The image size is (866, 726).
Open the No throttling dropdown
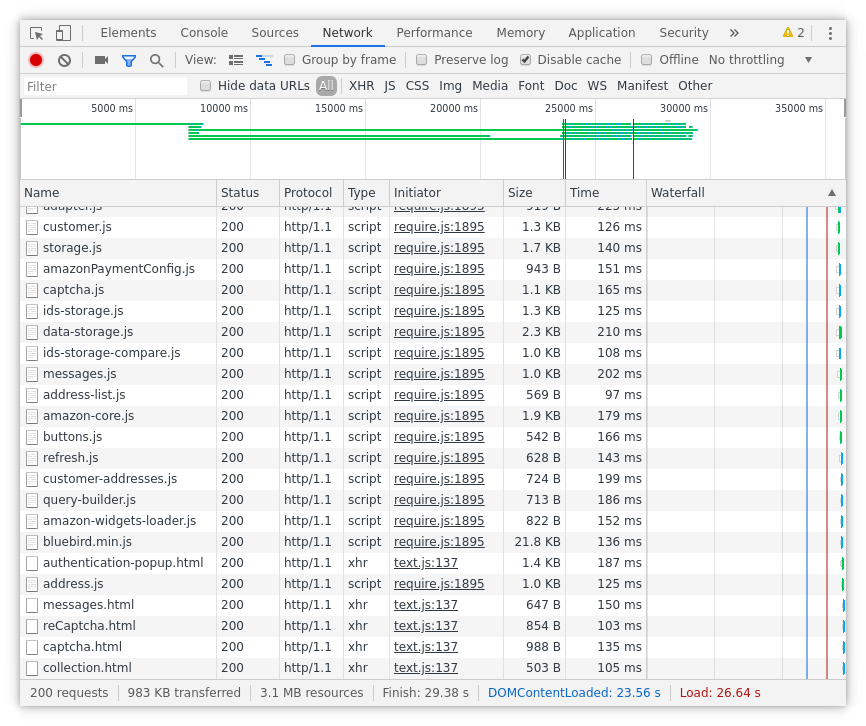click(746, 59)
